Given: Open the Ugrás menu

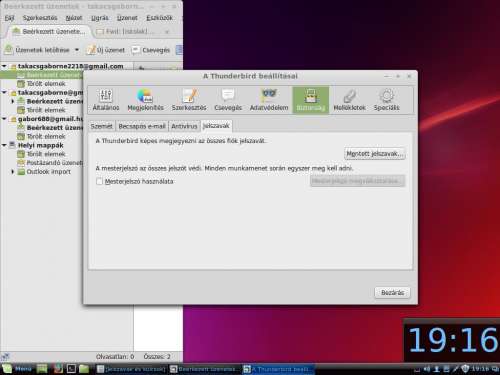Looking at the screenshot, I should [100, 18].
